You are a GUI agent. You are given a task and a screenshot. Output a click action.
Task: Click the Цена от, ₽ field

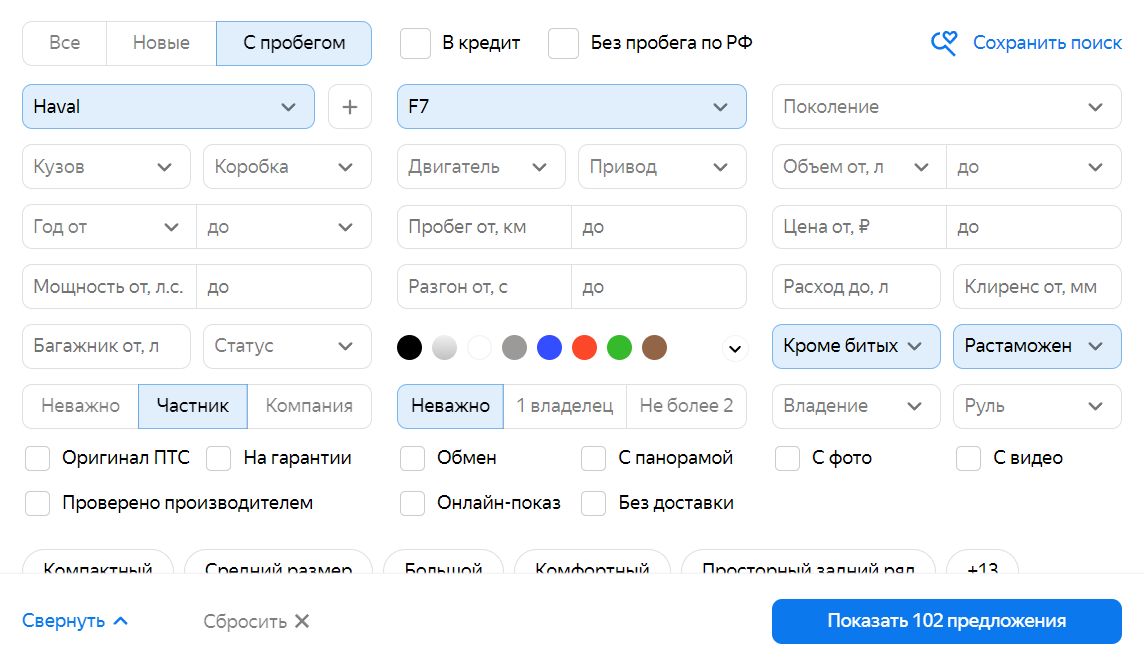coord(859,227)
